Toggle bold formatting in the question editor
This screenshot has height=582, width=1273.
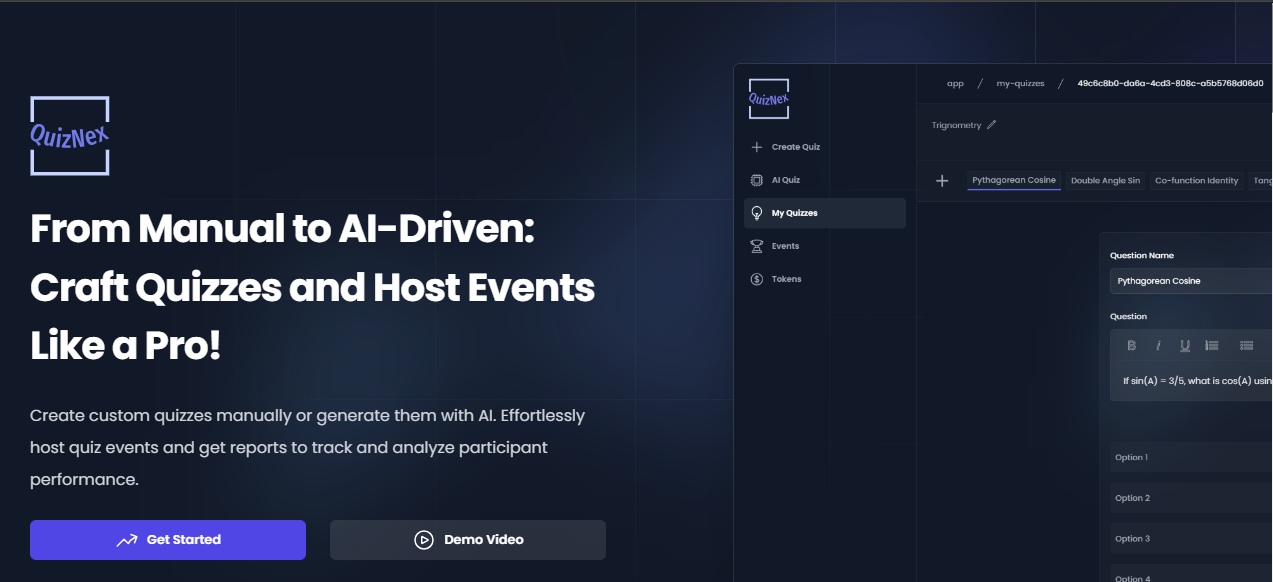tap(1132, 346)
